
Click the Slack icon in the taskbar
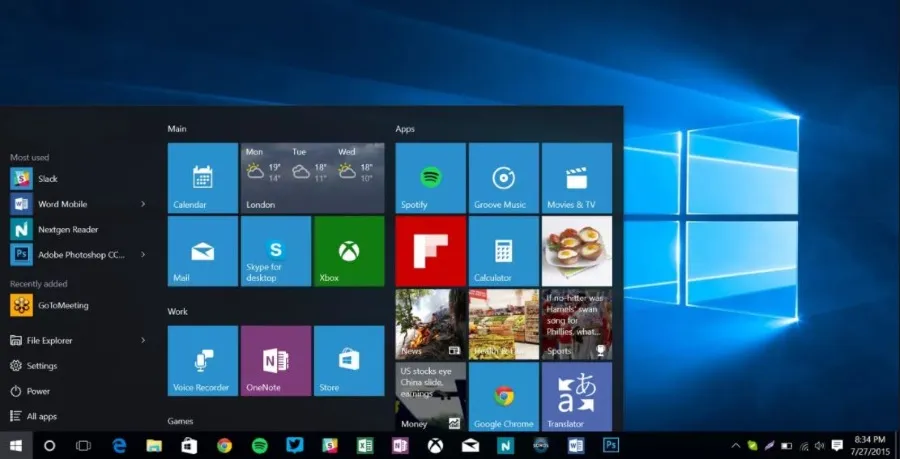tap(329, 445)
